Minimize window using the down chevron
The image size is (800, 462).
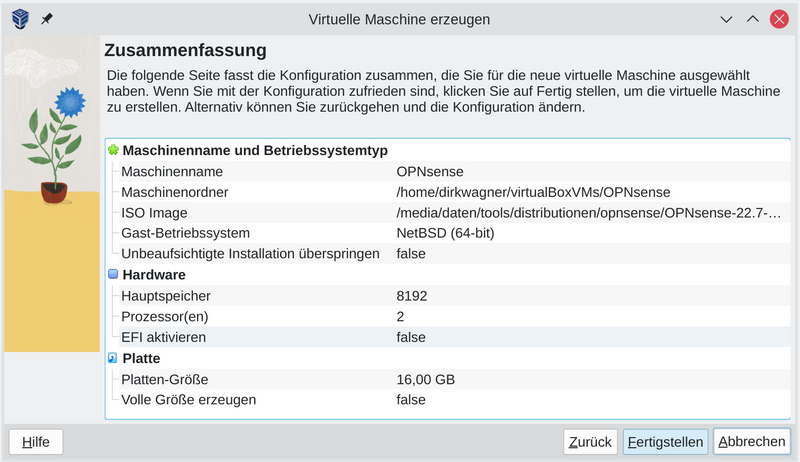(726, 19)
